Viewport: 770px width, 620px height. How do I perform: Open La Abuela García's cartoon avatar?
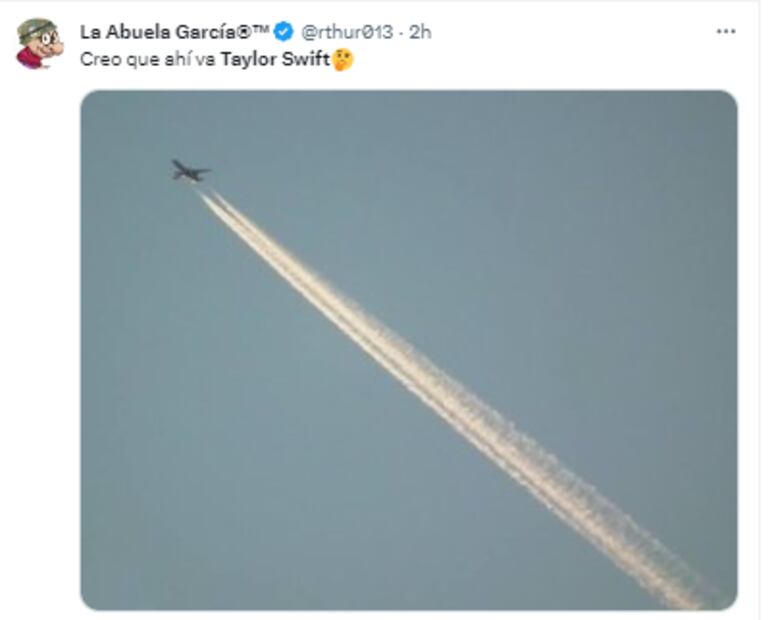(x=40, y=44)
